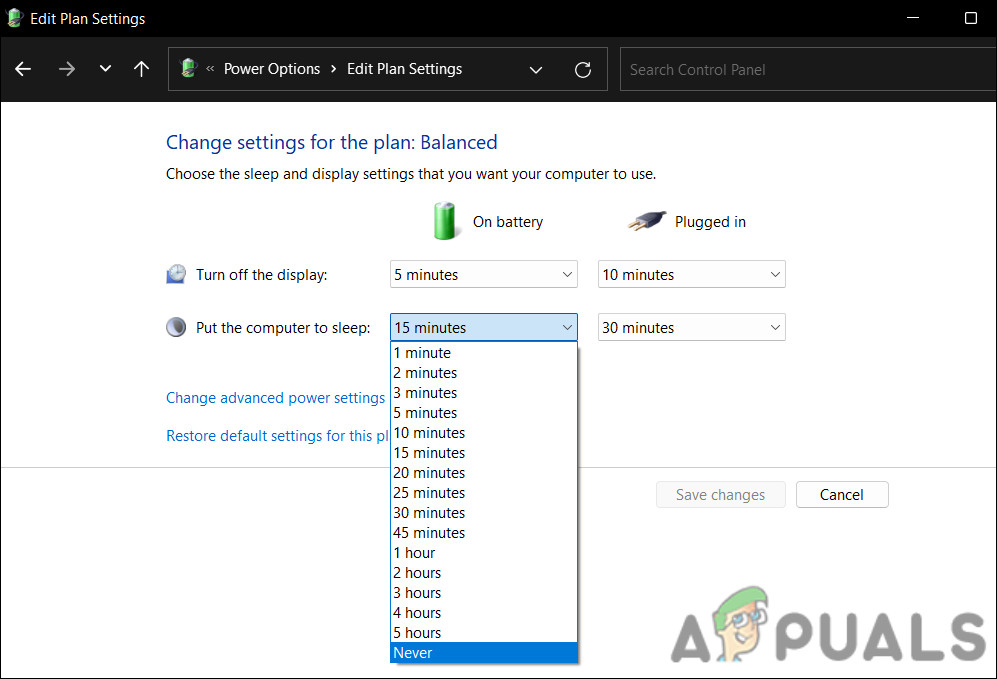The width and height of the screenshot is (997, 679).
Task: Select 3 minutes from sleep list
Action: pos(483,393)
